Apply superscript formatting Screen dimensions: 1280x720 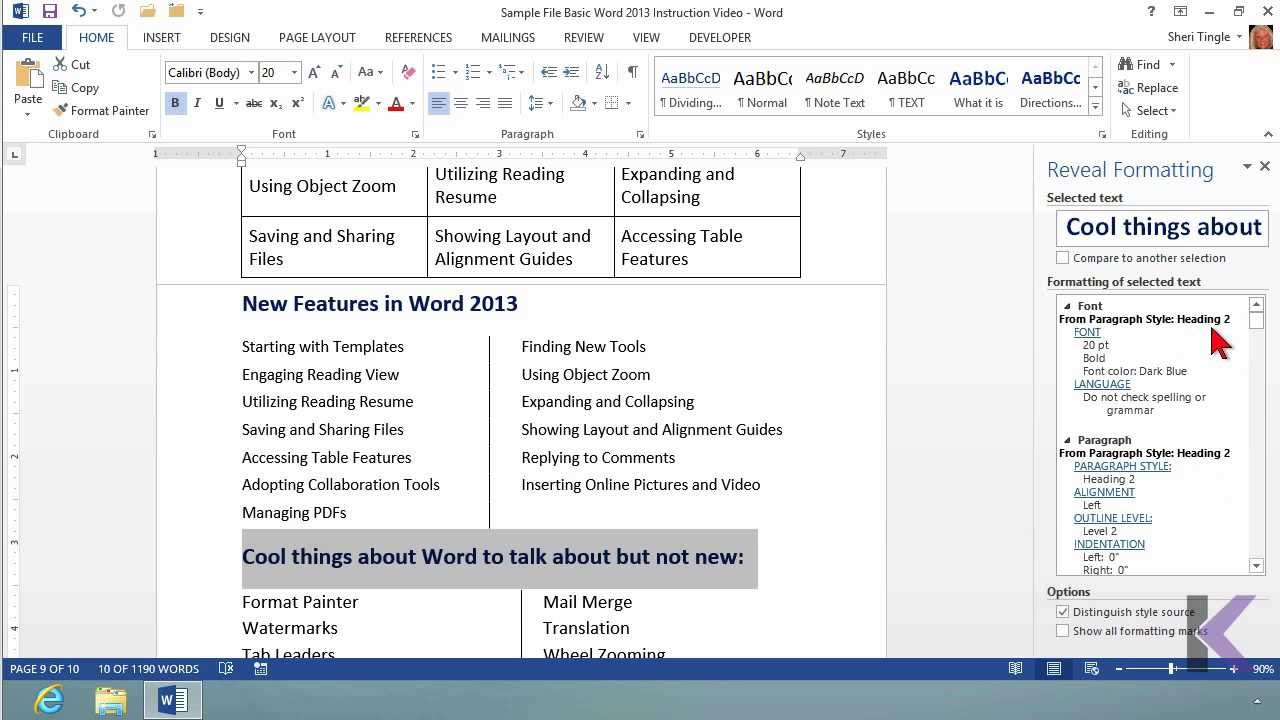tap(299, 103)
